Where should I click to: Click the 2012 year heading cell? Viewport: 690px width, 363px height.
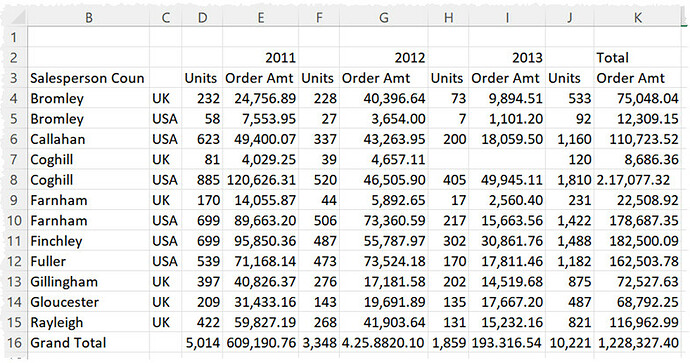[x=384, y=58]
